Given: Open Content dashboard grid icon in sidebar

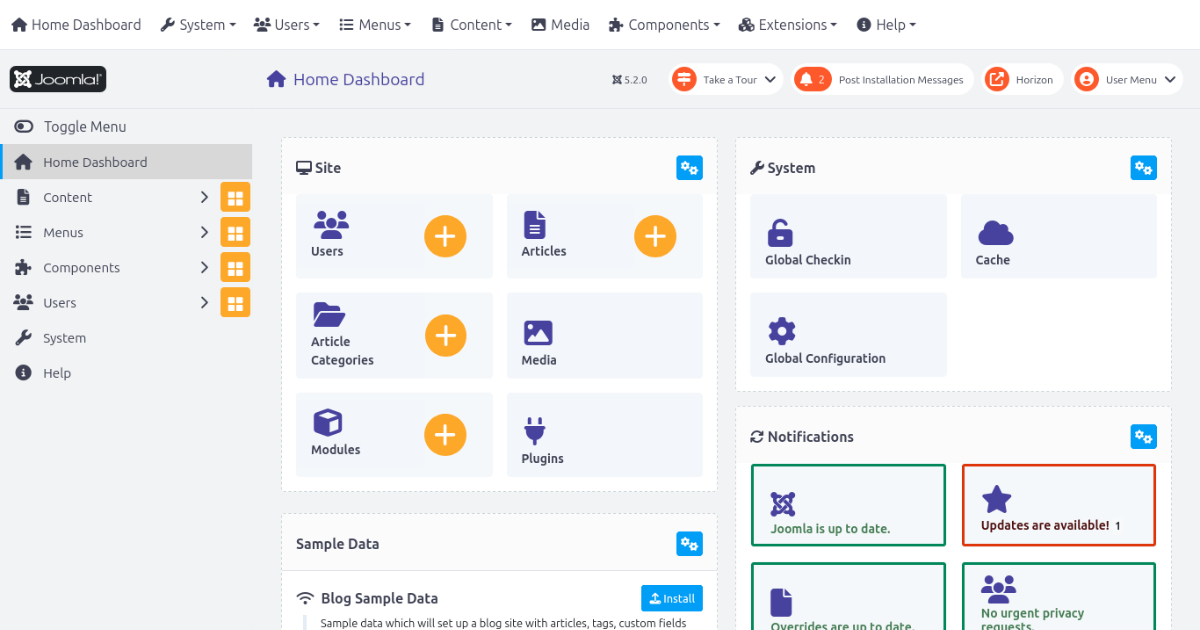Looking at the screenshot, I should [235, 197].
